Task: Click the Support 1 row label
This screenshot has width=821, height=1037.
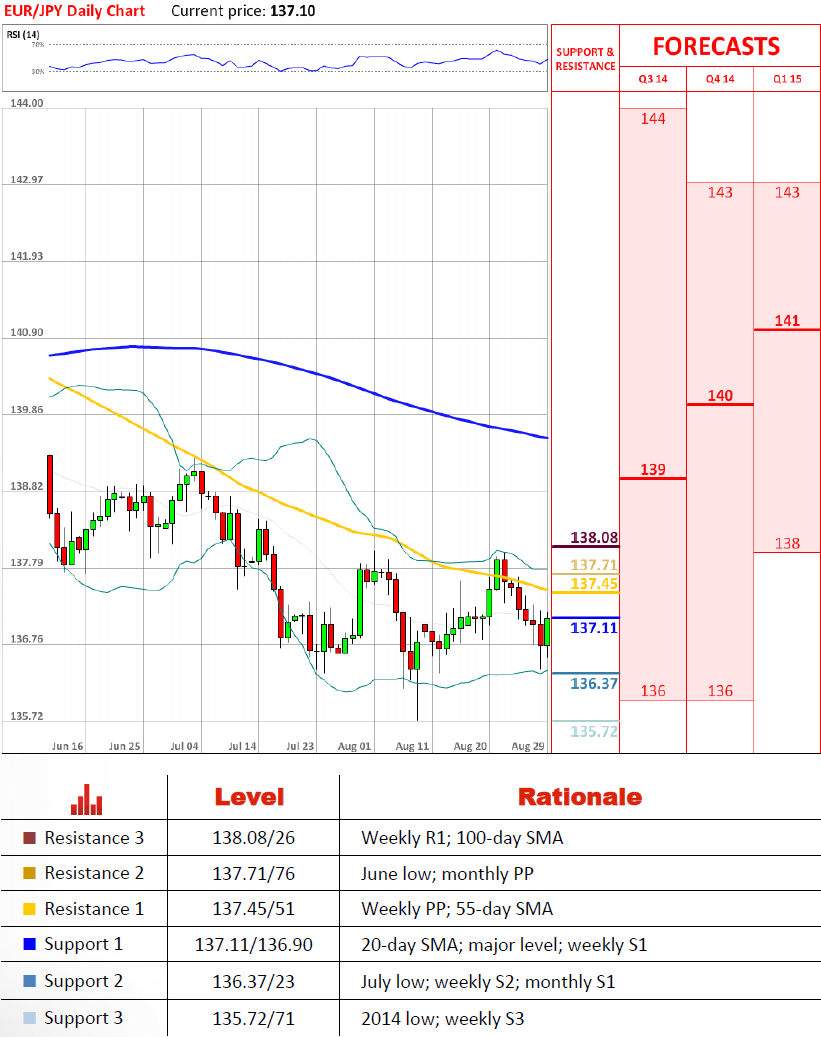Action: click(x=83, y=944)
